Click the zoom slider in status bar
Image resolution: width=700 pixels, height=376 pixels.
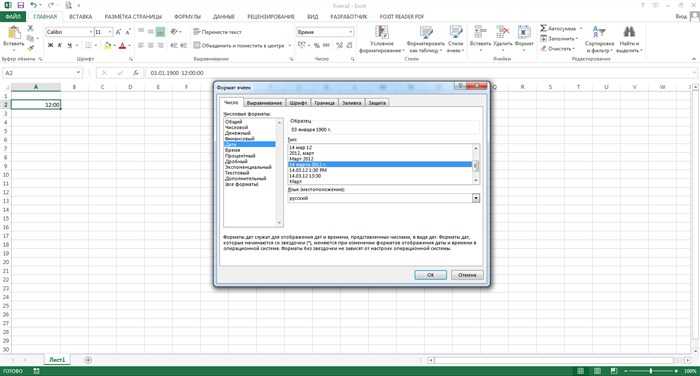click(x=651, y=371)
